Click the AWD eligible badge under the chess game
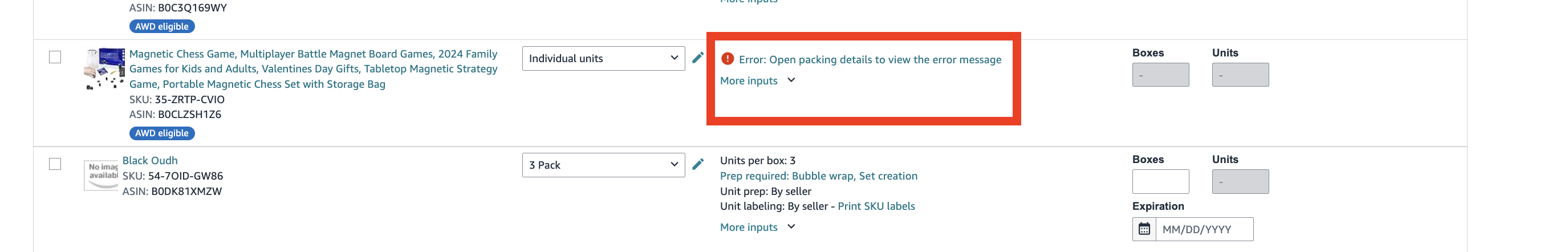Viewport: 1568px width, 252px height. click(161, 133)
